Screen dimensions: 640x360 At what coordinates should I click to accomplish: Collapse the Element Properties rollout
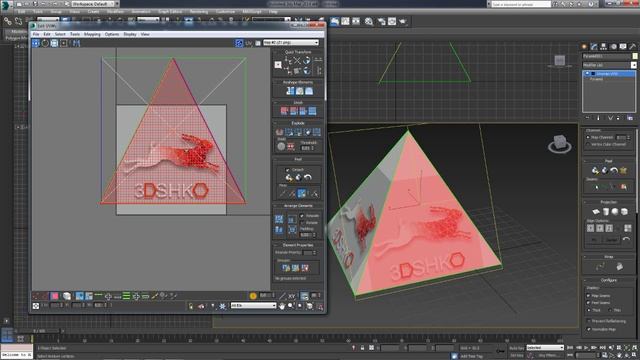pos(298,245)
